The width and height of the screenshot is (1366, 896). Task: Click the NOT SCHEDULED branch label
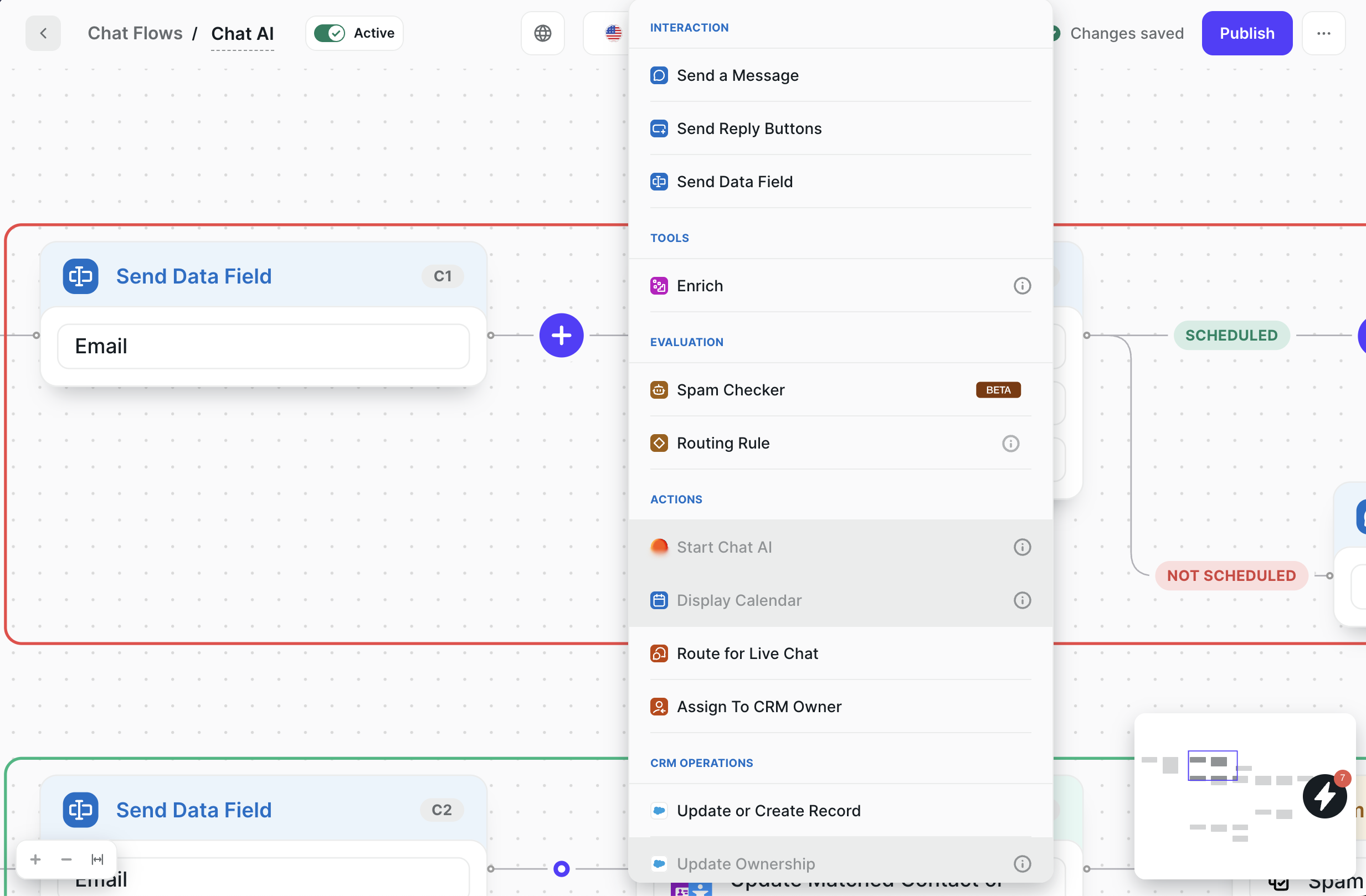(x=1231, y=575)
